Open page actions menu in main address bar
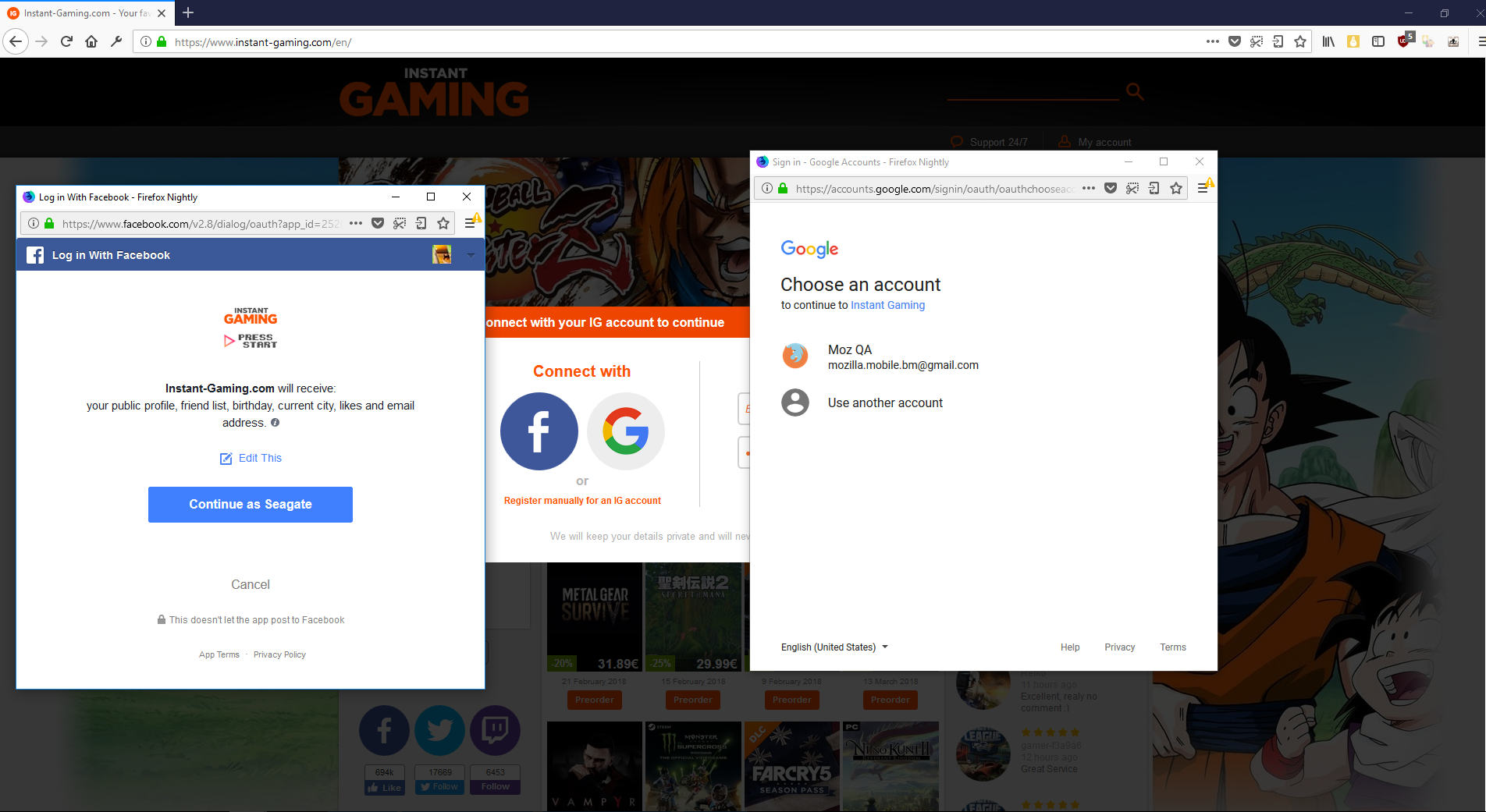The width and height of the screenshot is (1486, 812). coord(1212,41)
